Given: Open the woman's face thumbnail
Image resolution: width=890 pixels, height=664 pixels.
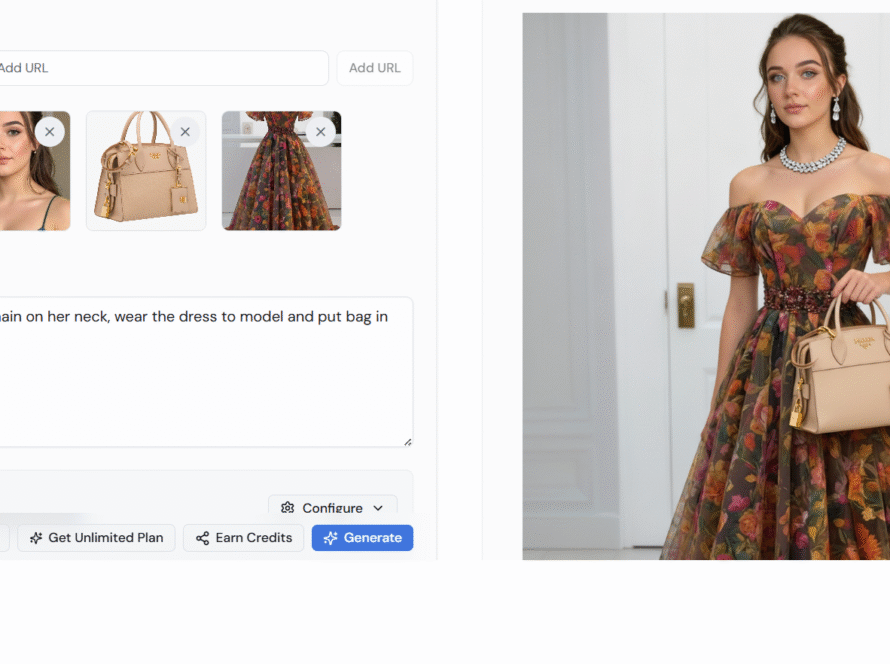Looking at the screenshot, I should pyautogui.click(x=35, y=171).
